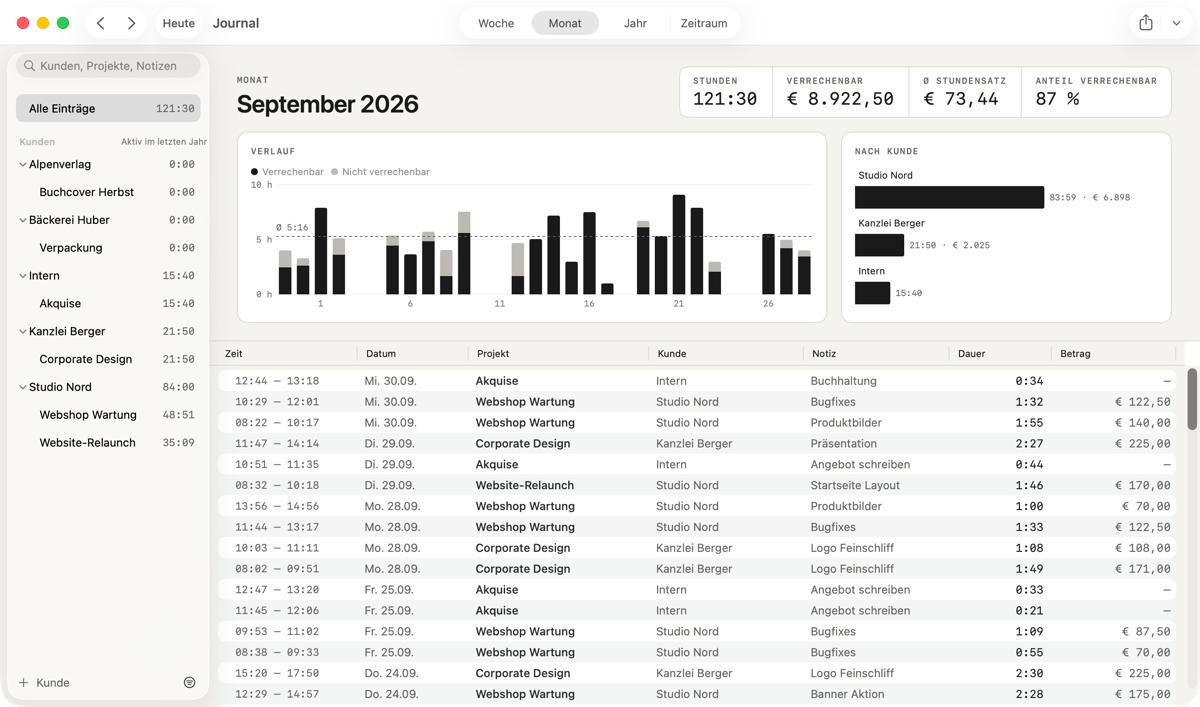Screen dimensions: 1200x707
Task: Collapse the Kanzlei Berger group
Action: pyautogui.click(x=22, y=331)
